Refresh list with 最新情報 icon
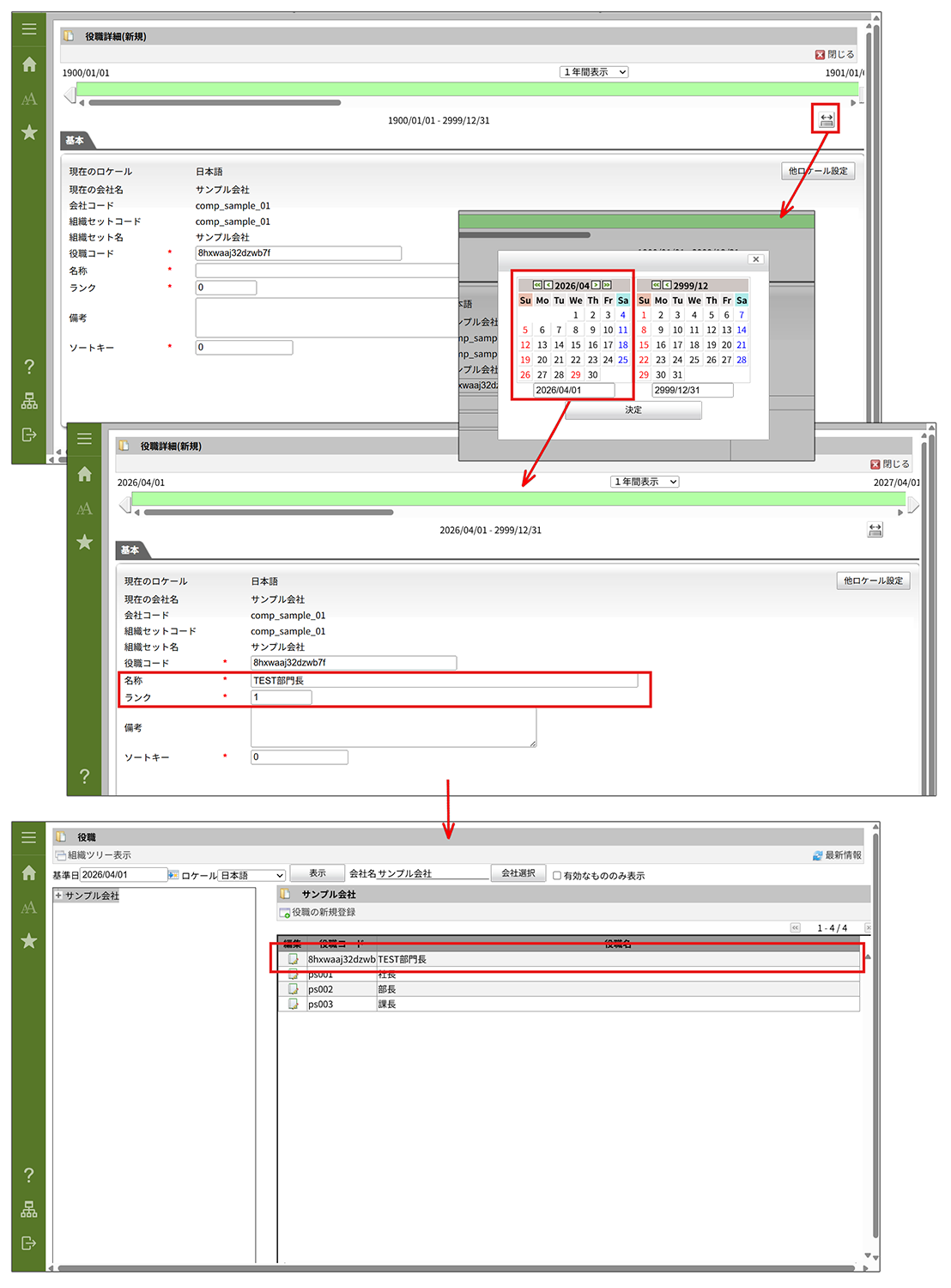This screenshot has width=951, height=1288. coord(817,855)
